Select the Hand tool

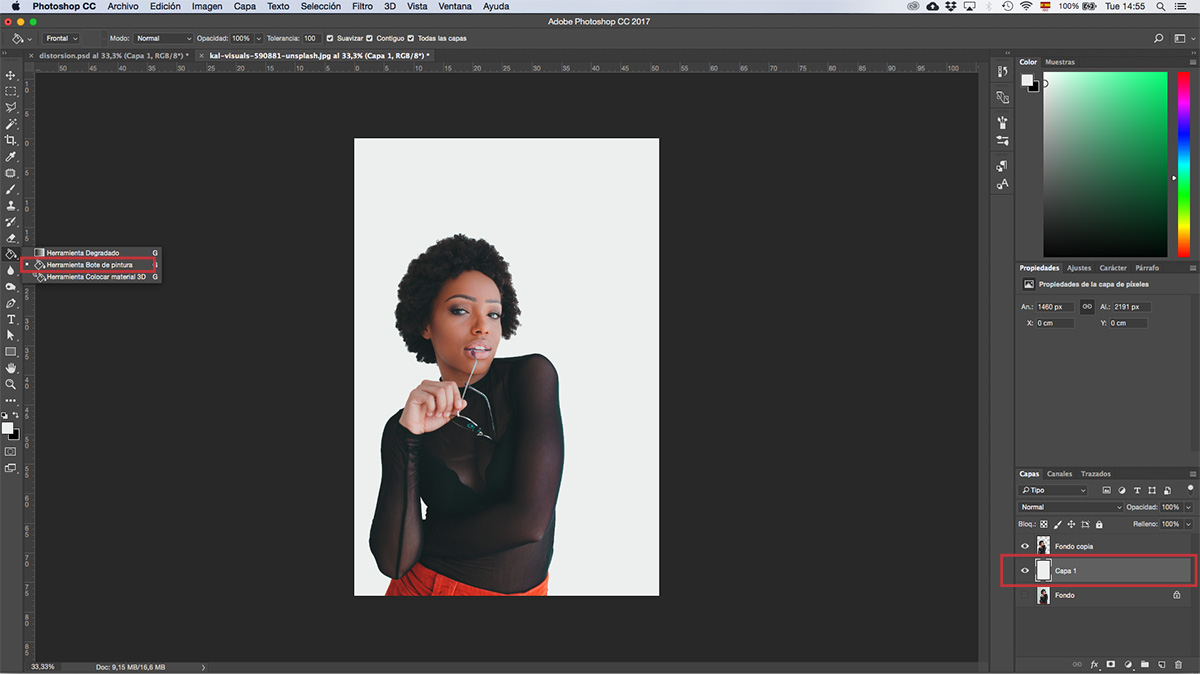[11, 368]
